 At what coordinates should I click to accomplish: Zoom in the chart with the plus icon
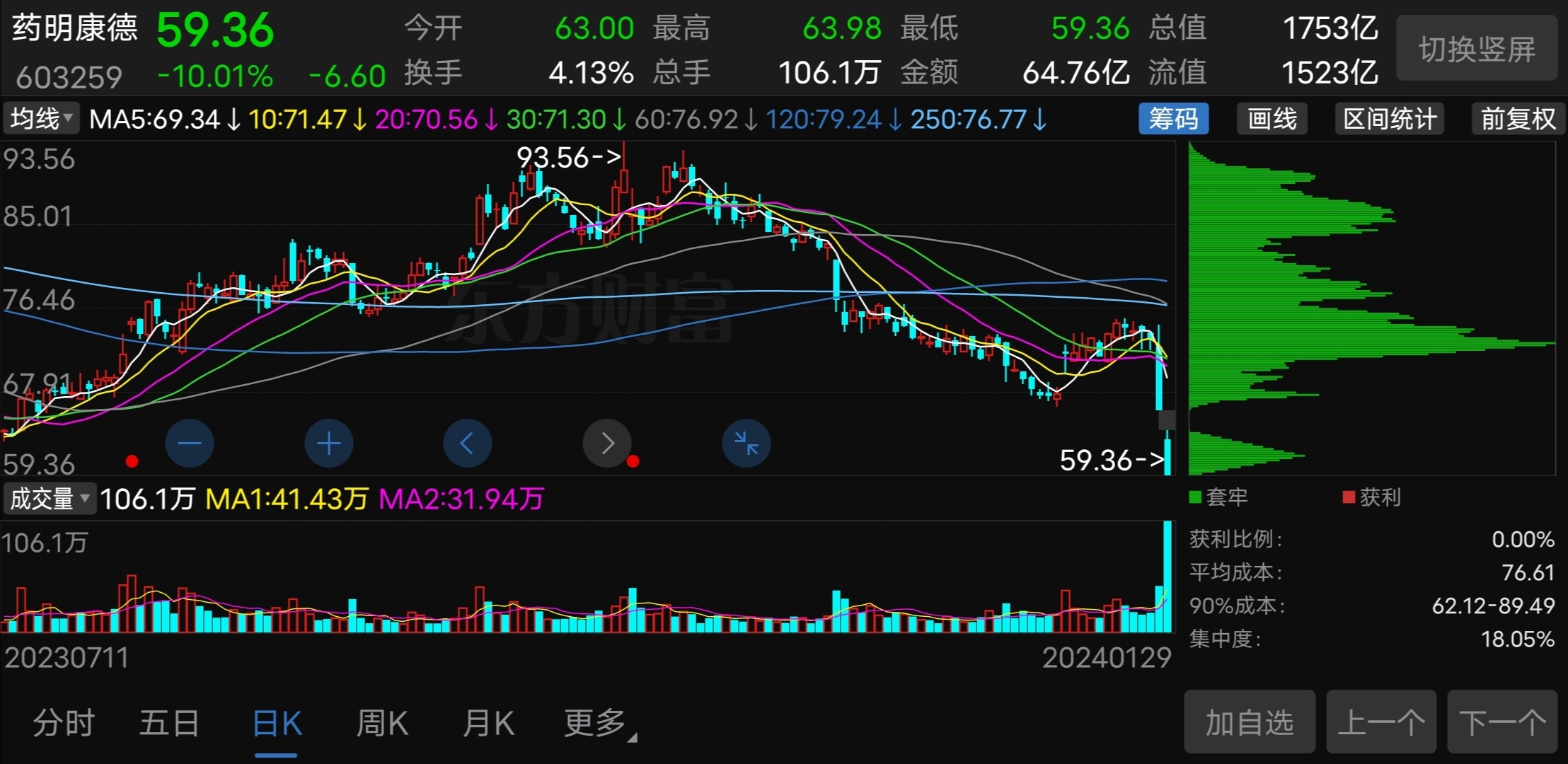[328, 443]
